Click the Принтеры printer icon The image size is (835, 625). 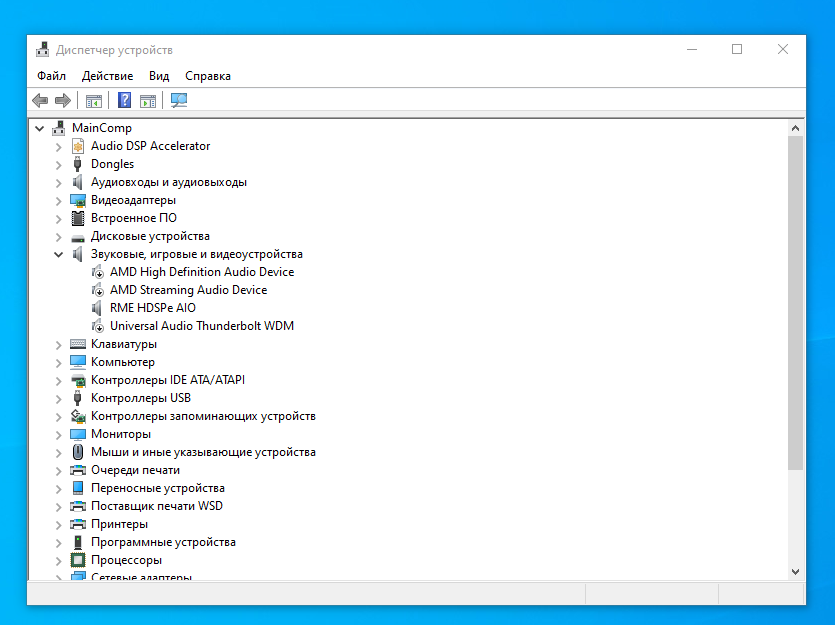pos(78,524)
